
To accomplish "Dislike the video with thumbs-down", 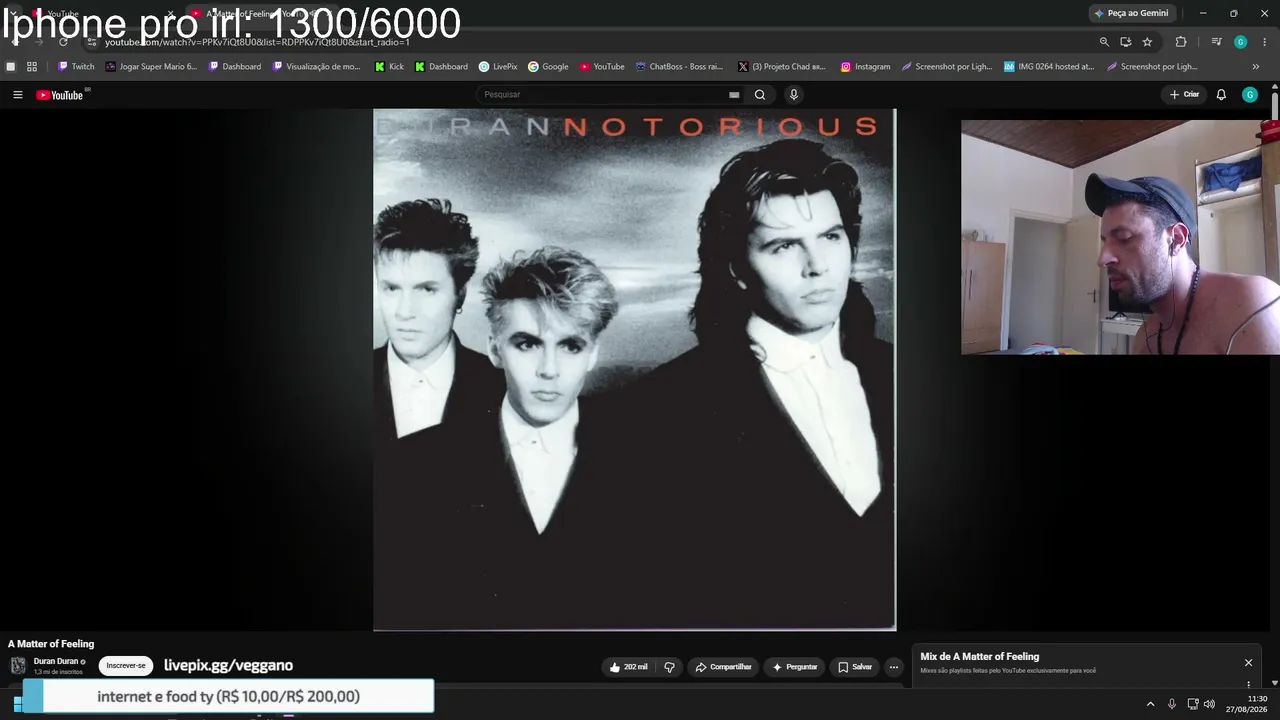I will [x=669, y=667].
